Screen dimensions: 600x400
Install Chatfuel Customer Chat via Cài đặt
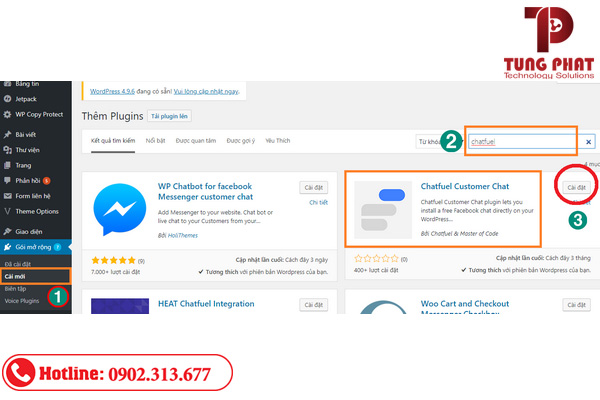[x=576, y=188]
